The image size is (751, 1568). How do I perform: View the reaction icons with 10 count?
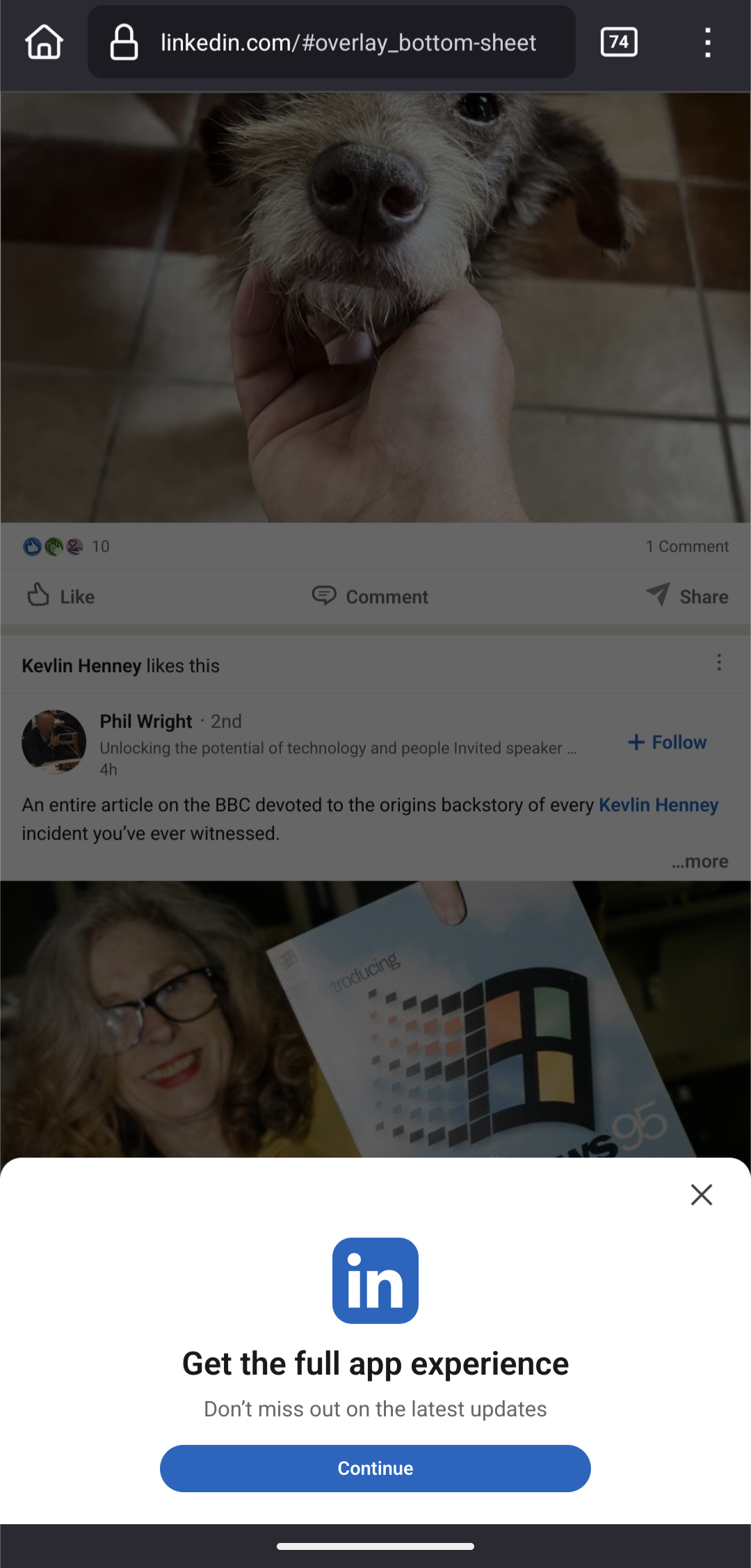point(66,547)
